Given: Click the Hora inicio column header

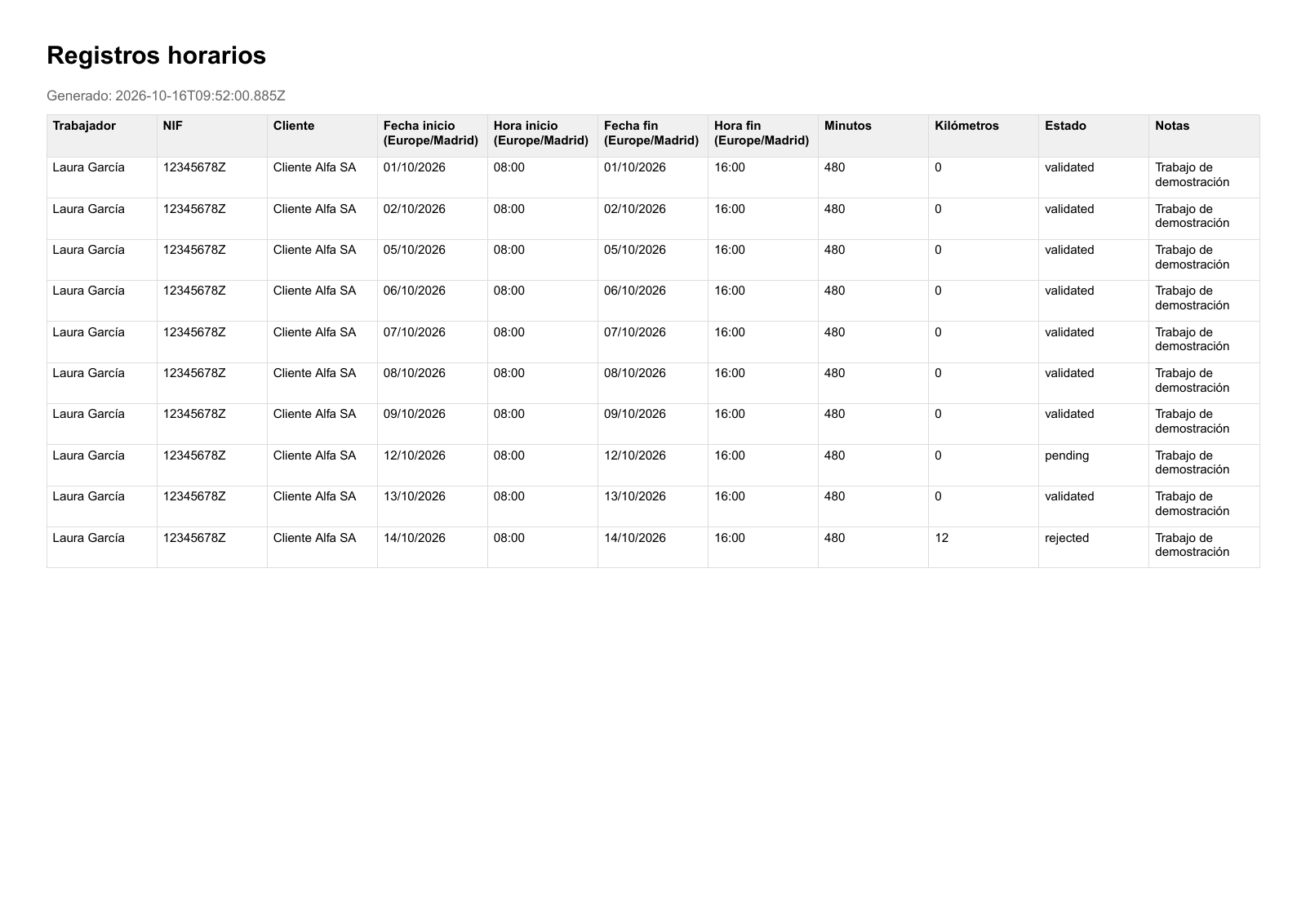Looking at the screenshot, I should pyautogui.click(x=543, y=135).
